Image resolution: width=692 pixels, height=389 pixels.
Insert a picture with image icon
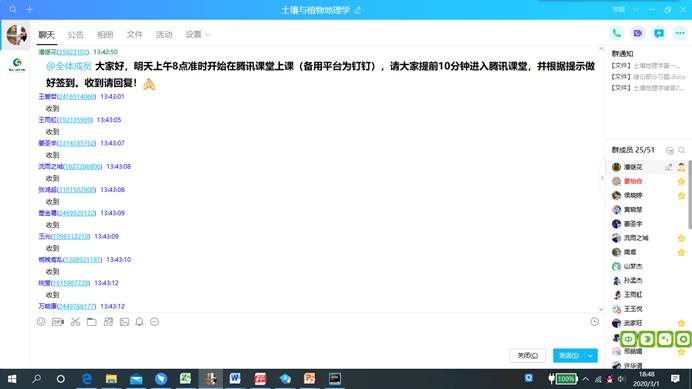coord(124,322)
